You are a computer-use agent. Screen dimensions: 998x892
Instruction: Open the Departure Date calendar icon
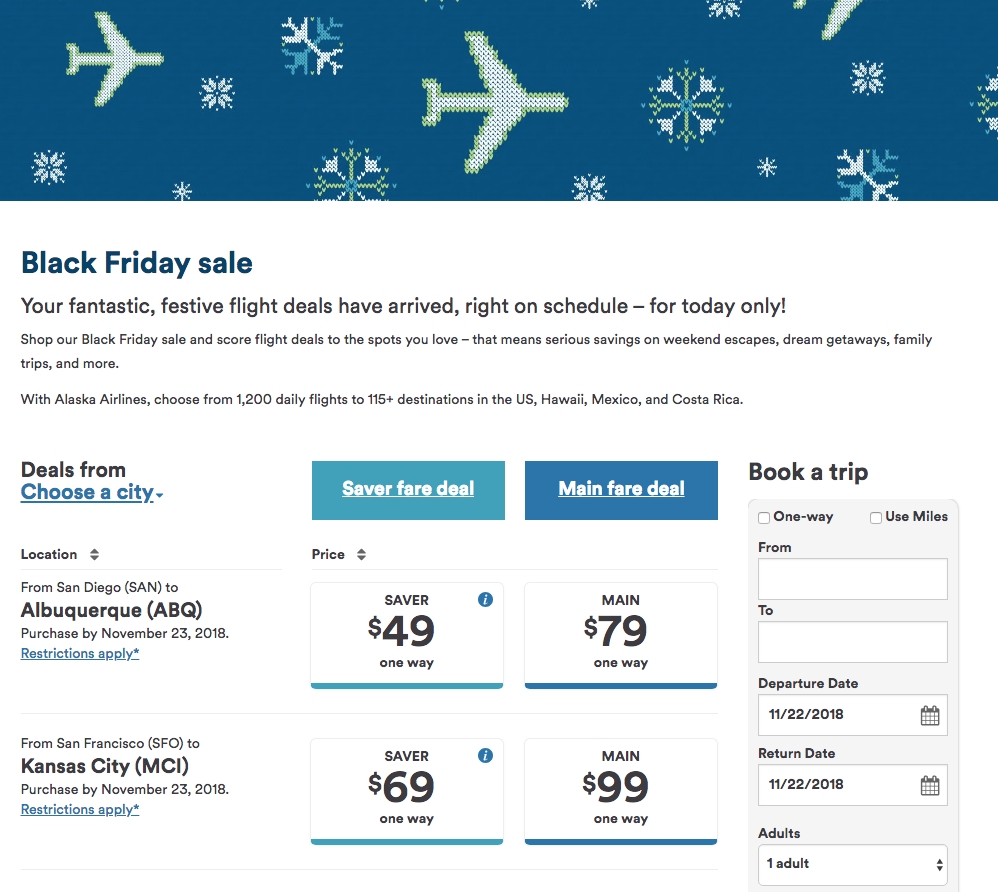930,715
